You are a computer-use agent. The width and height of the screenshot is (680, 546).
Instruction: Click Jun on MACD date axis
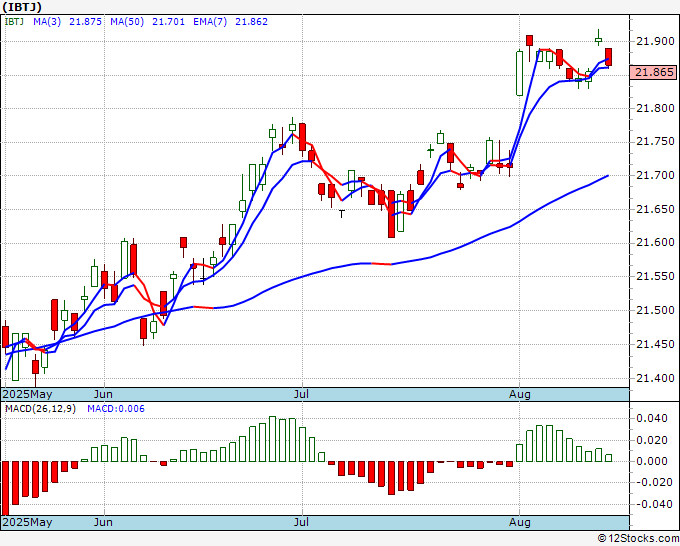click(x=103, y=522)
